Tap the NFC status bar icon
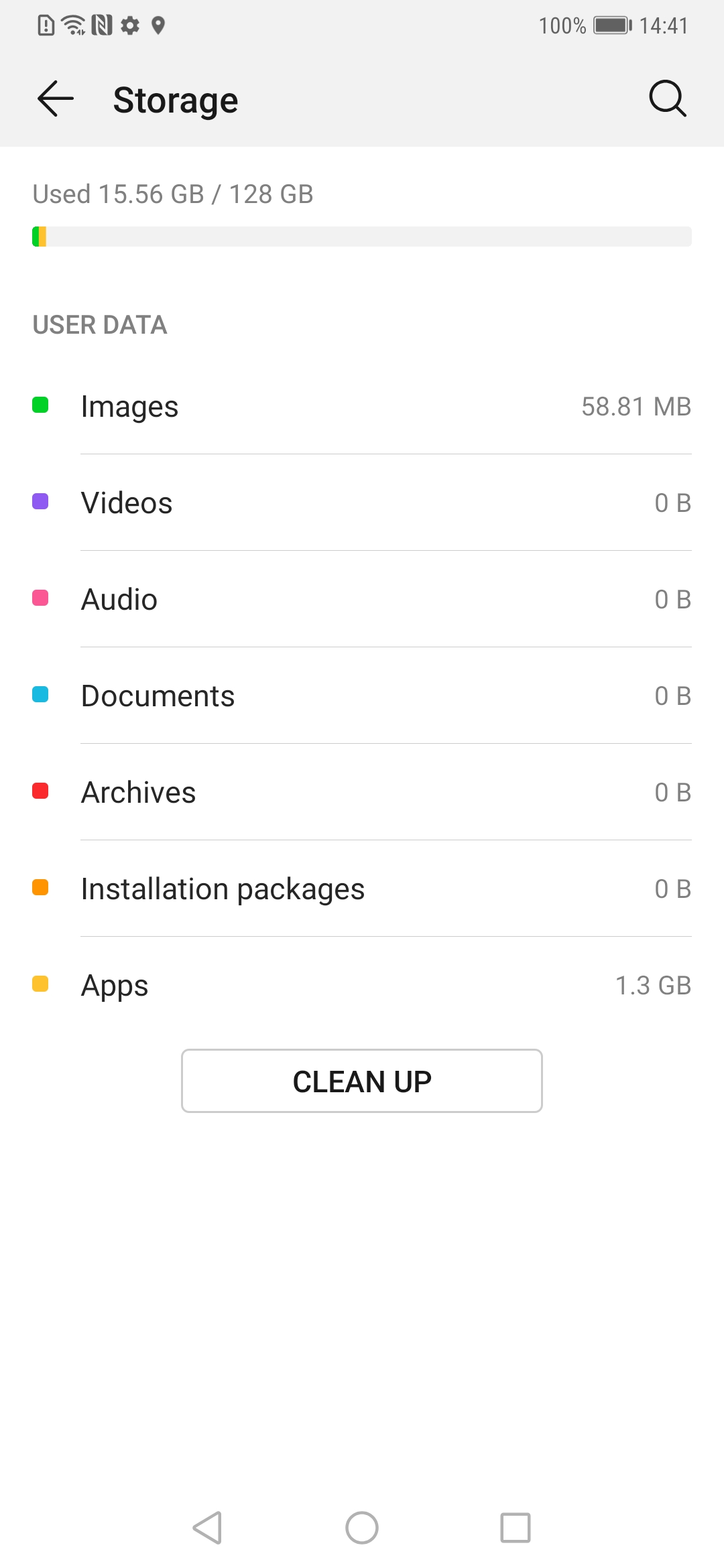The height and width of the screenshot is (1568, 724). pyautogui.click(x=102, y=25)
